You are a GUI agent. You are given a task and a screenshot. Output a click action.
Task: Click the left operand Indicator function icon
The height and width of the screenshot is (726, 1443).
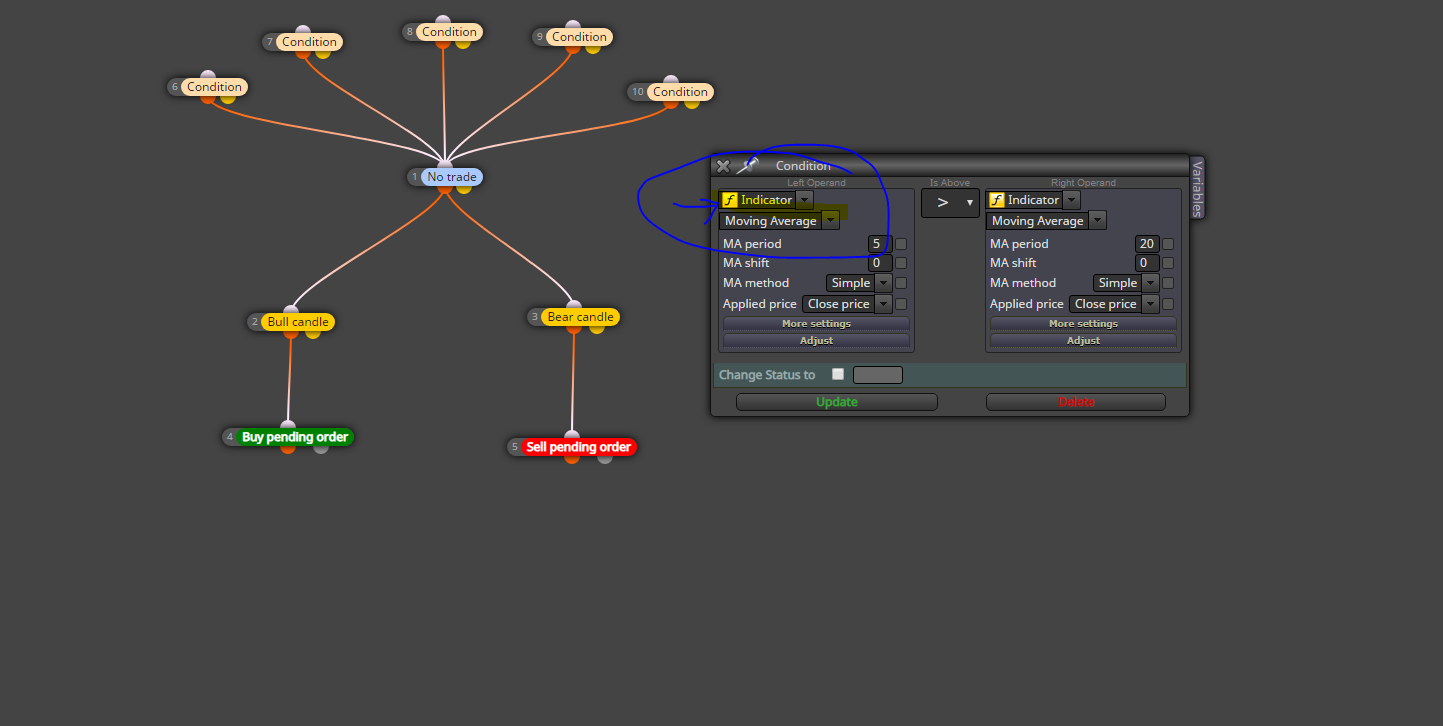point(730,200)
